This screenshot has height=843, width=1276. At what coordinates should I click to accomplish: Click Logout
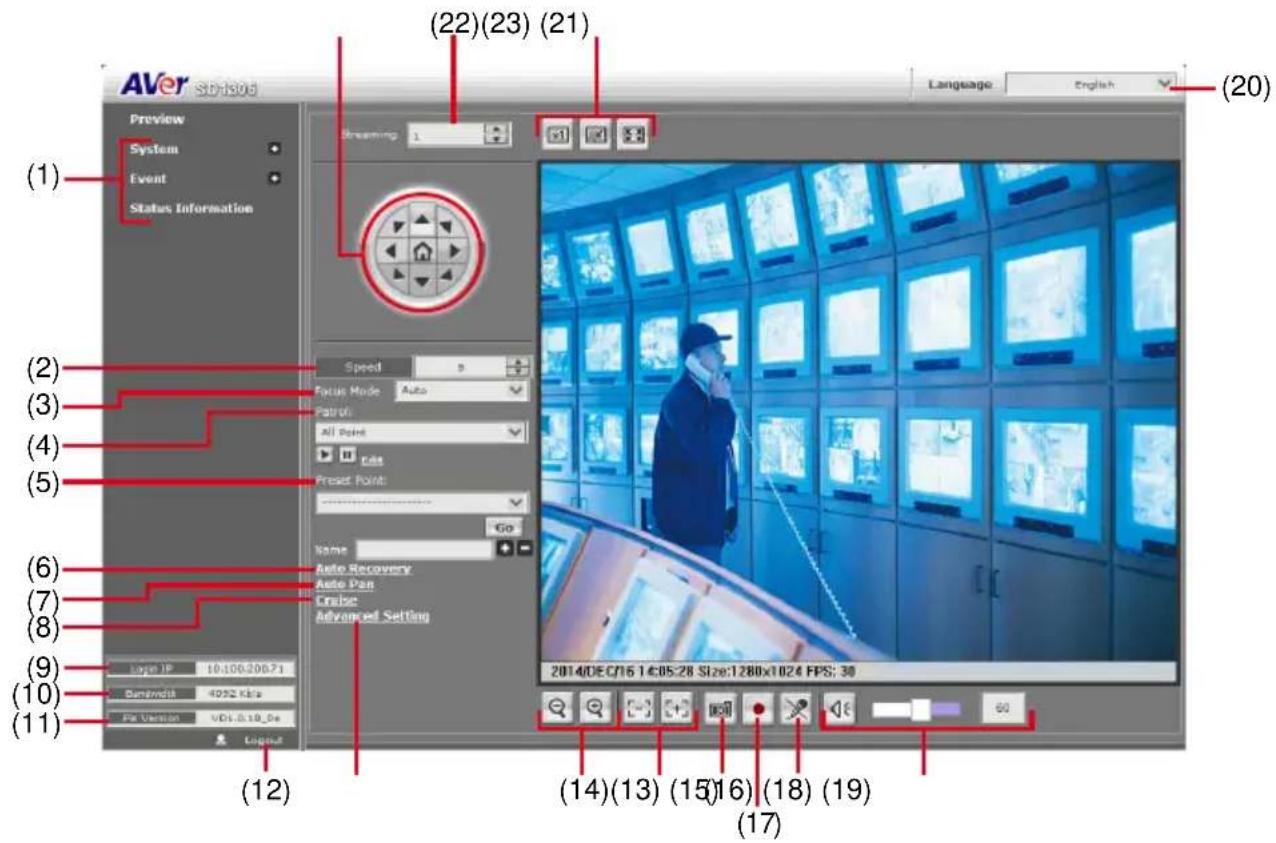point(263,741)
